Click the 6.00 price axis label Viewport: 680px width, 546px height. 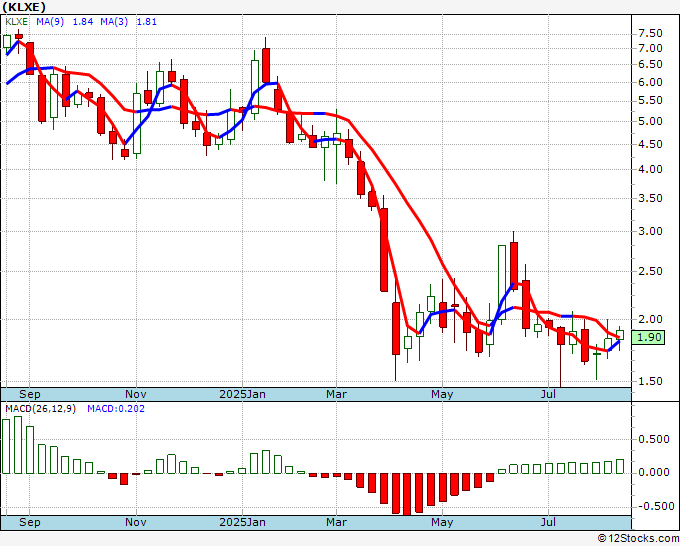click(651, 82)
